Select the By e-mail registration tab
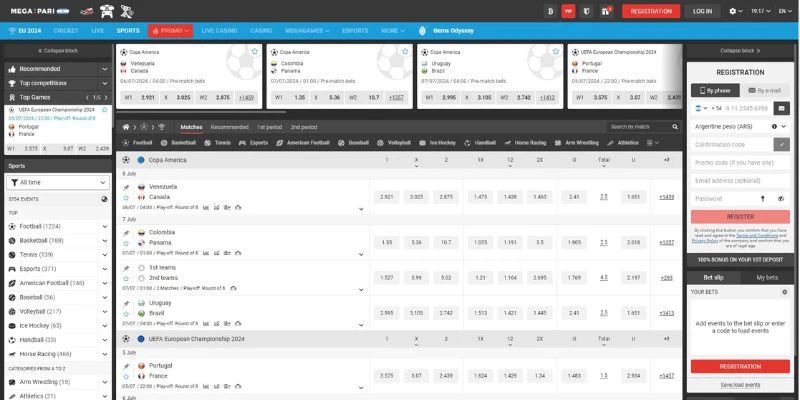 click(764, 90)
